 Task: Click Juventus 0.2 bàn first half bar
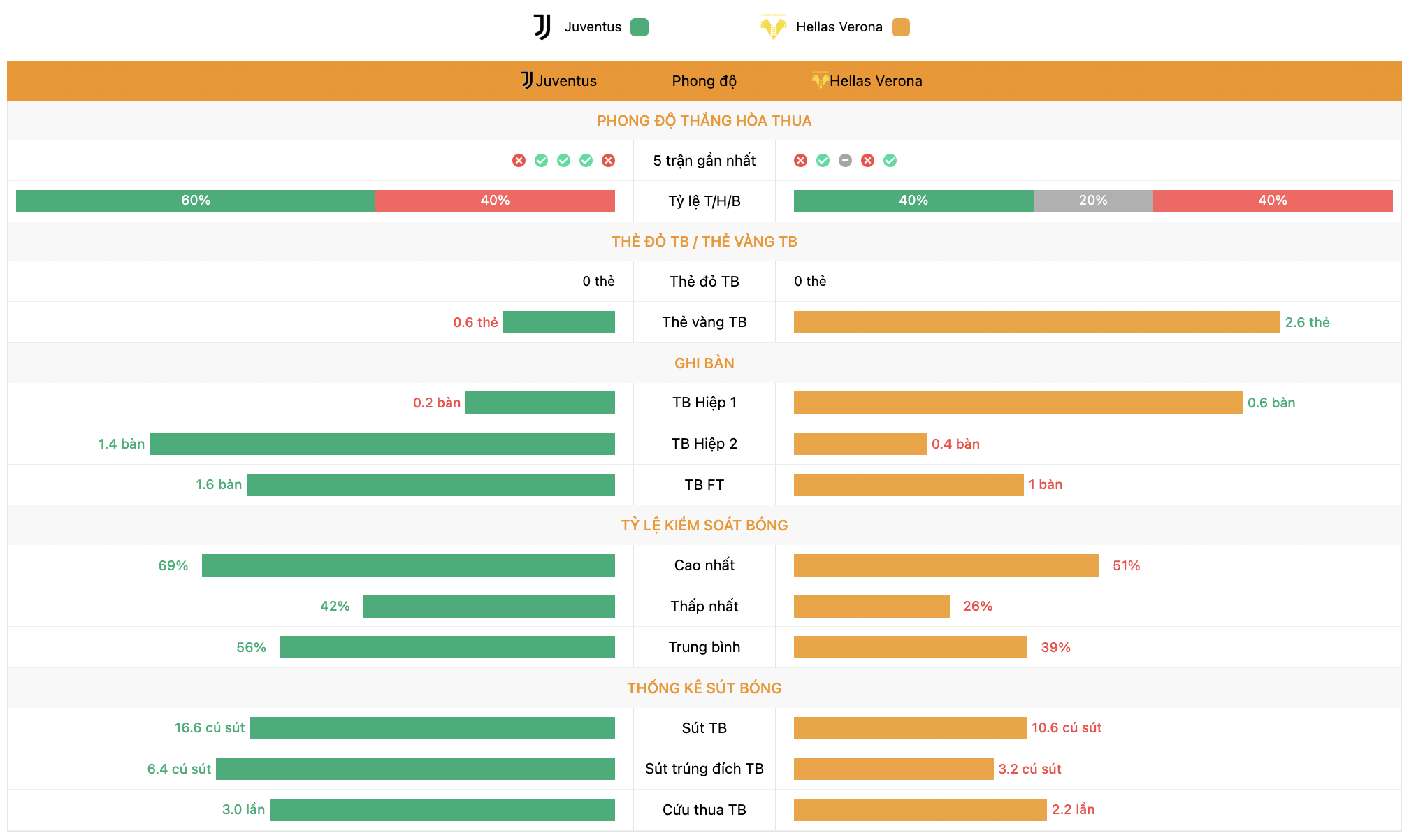point(540,403)
